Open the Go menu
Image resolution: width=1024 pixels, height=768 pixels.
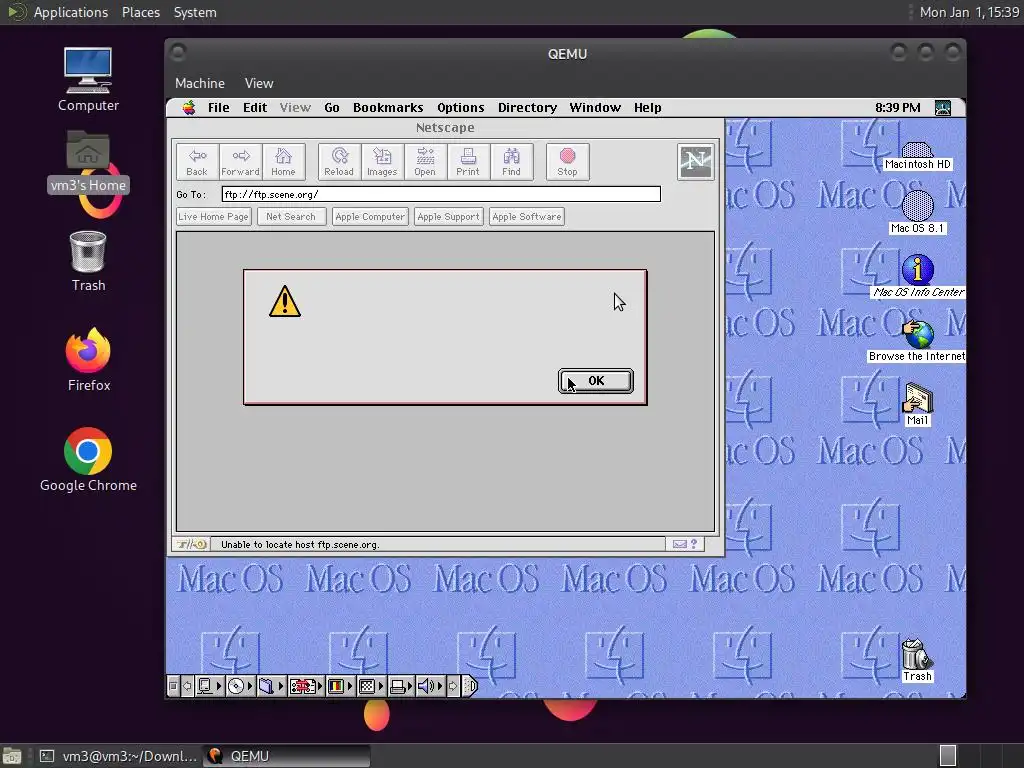(x=332, y=108)
